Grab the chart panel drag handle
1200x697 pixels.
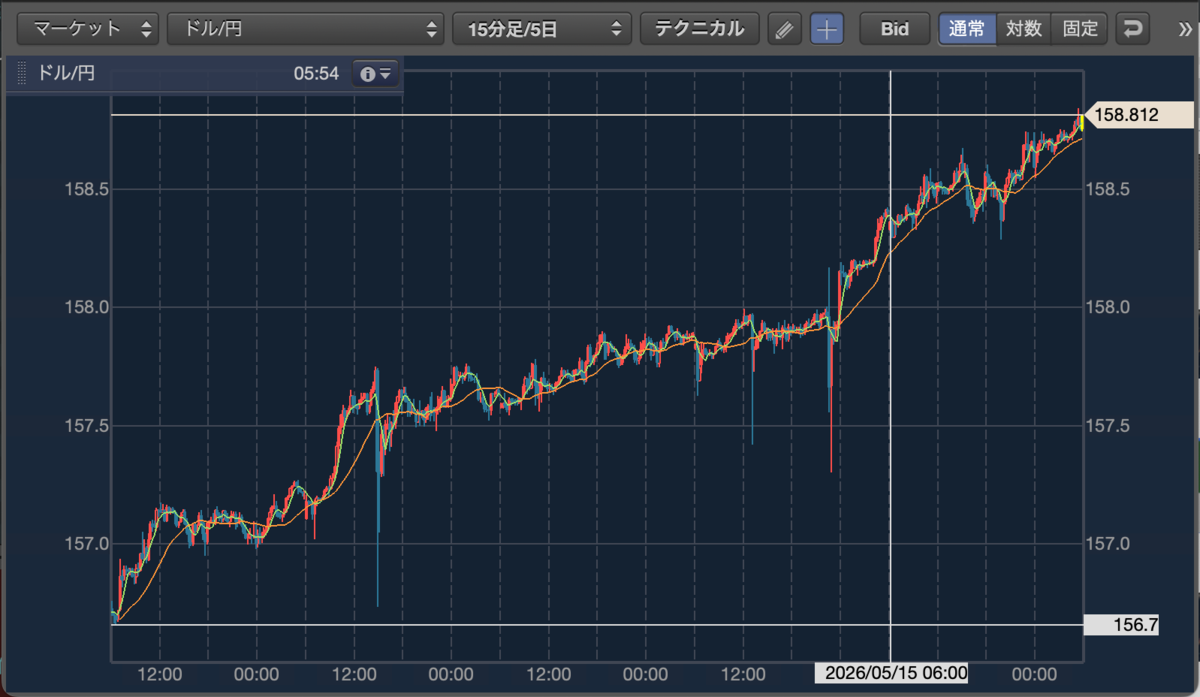point(20,74)
